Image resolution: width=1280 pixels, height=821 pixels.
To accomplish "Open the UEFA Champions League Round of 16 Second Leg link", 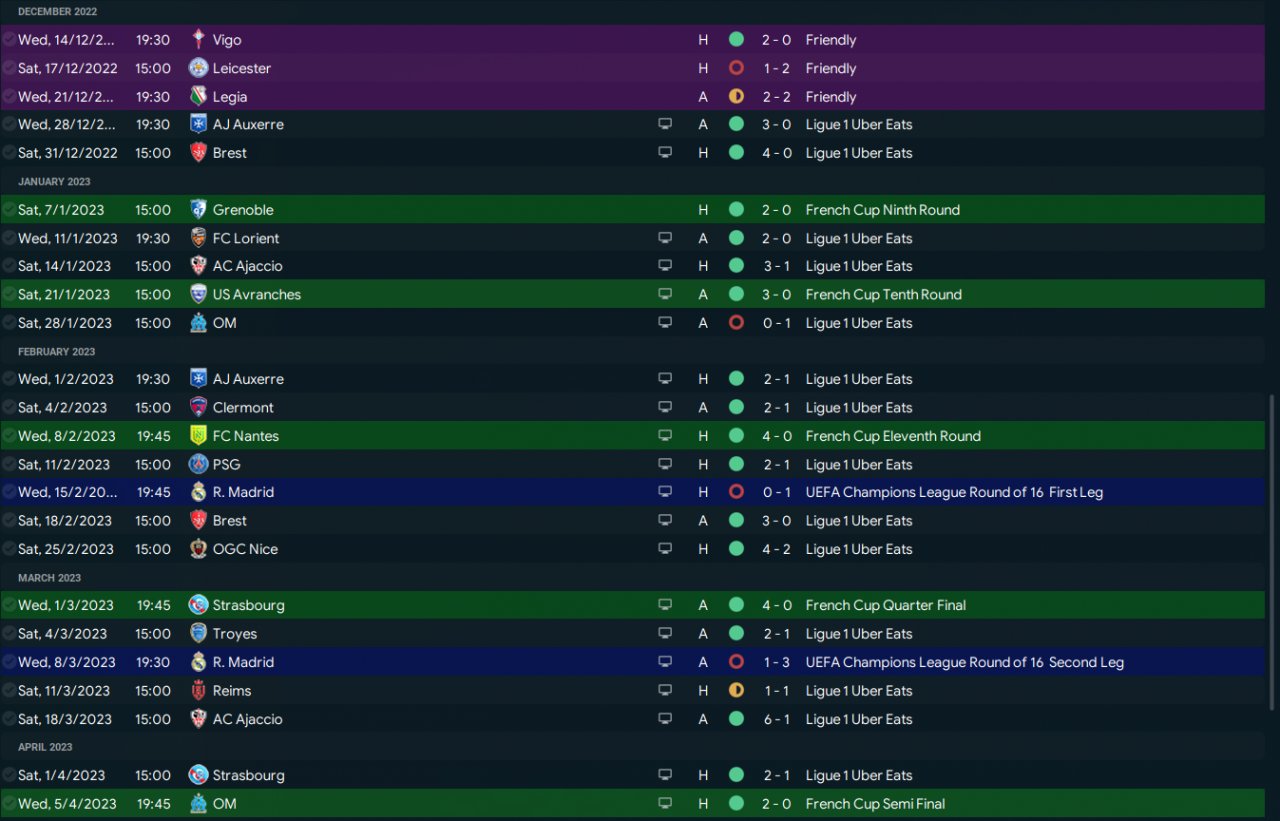I will (964, 662).
